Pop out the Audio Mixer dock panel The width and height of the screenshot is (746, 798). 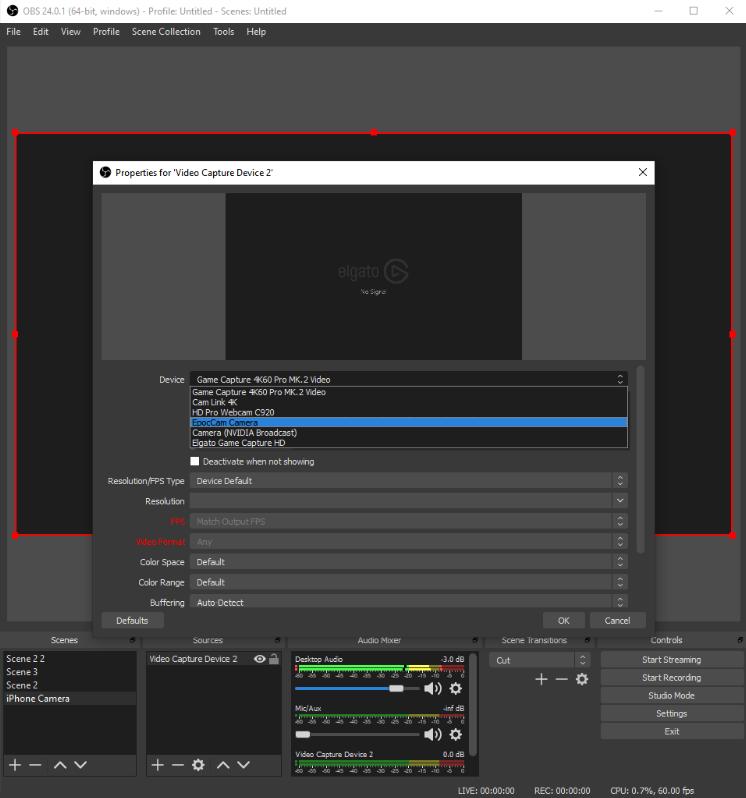tap(475, 640)
